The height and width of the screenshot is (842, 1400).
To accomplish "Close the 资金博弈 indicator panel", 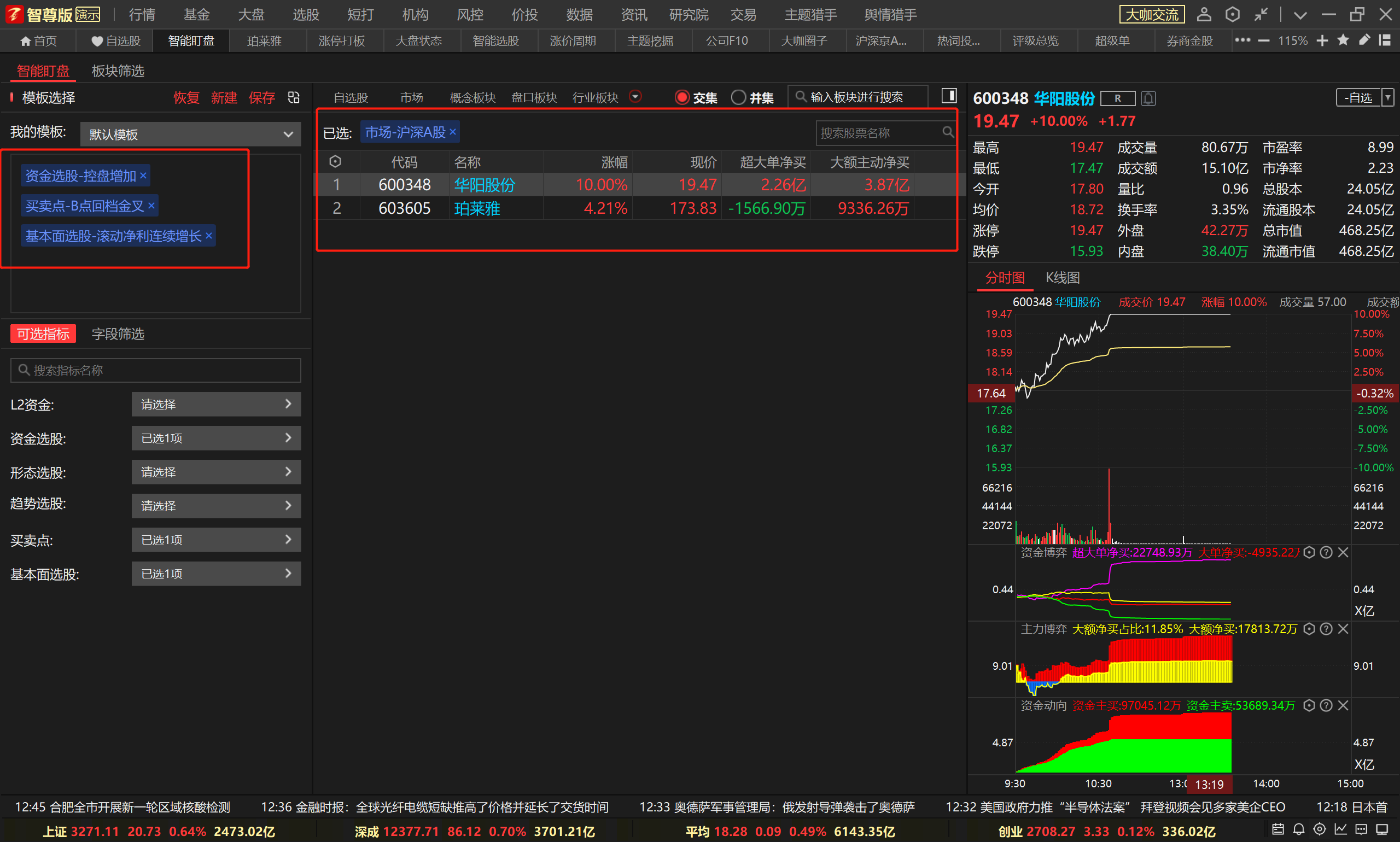I will (x=1343, y=552).
